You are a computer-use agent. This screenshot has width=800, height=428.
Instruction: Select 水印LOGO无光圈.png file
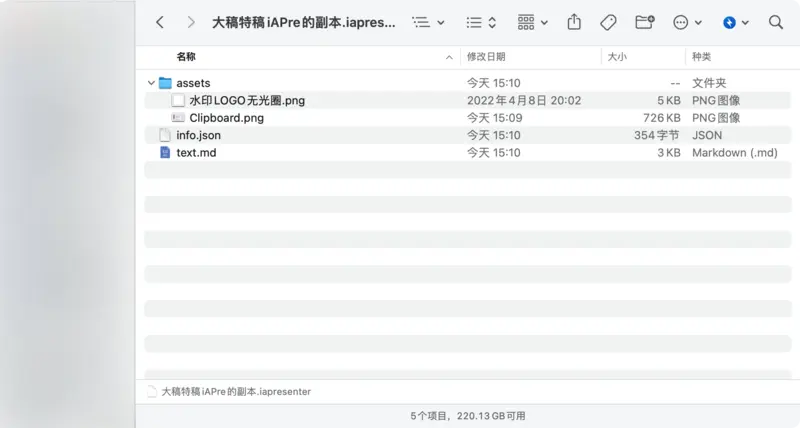point(247,100)
